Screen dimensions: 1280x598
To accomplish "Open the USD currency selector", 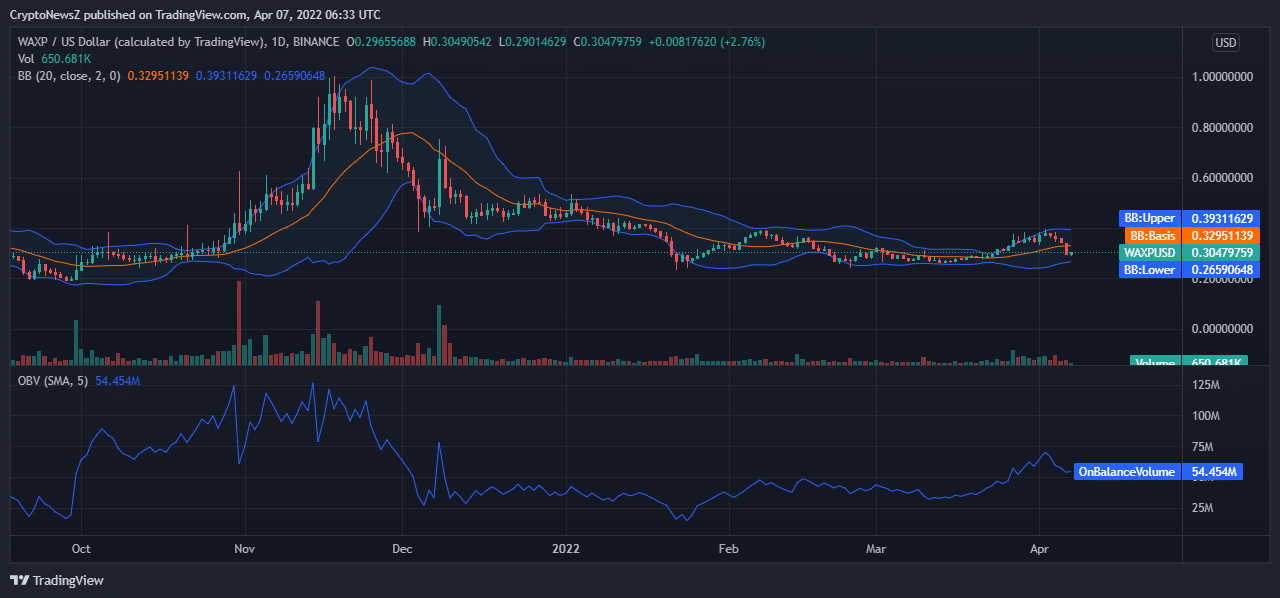I will click(x=1225, y=42).
